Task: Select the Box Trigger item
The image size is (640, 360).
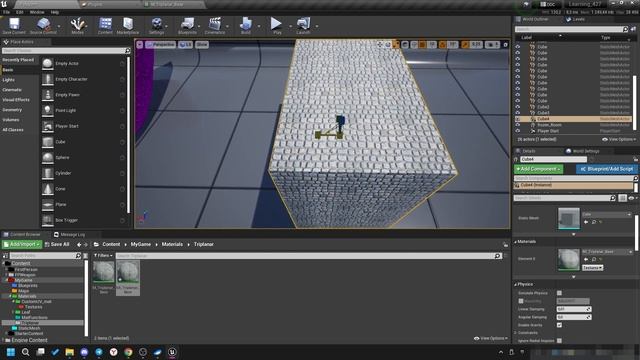Action: click(84, 220)
